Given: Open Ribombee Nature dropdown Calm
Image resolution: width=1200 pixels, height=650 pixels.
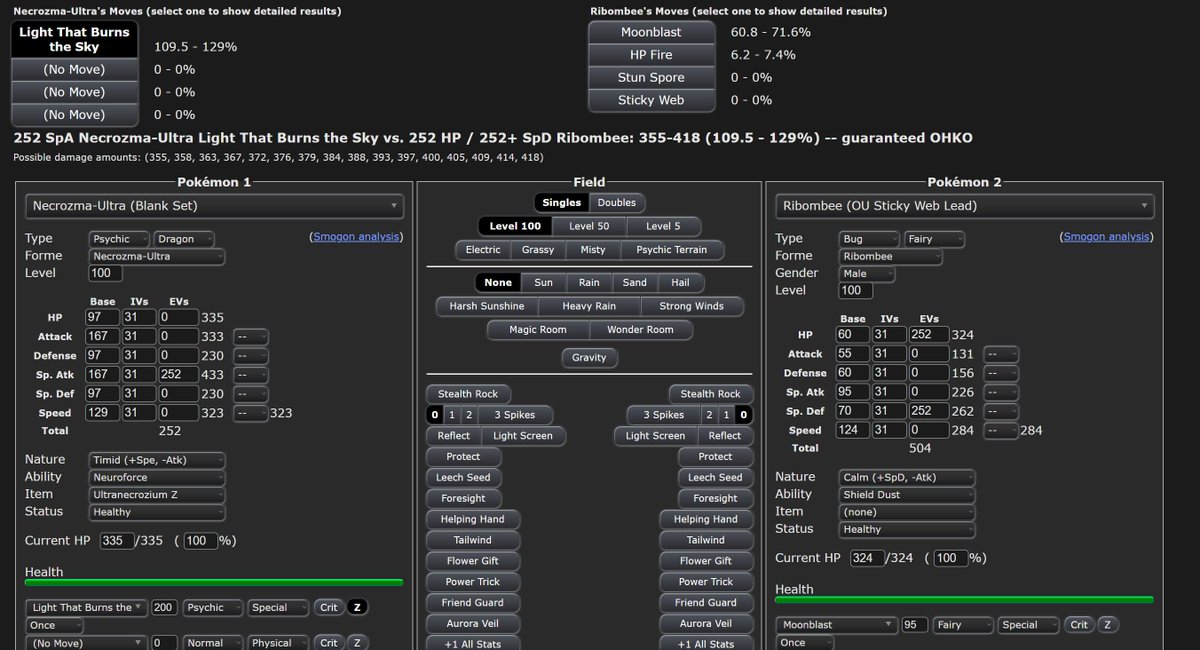Looking at the screenshot, I should coord(906,477).
